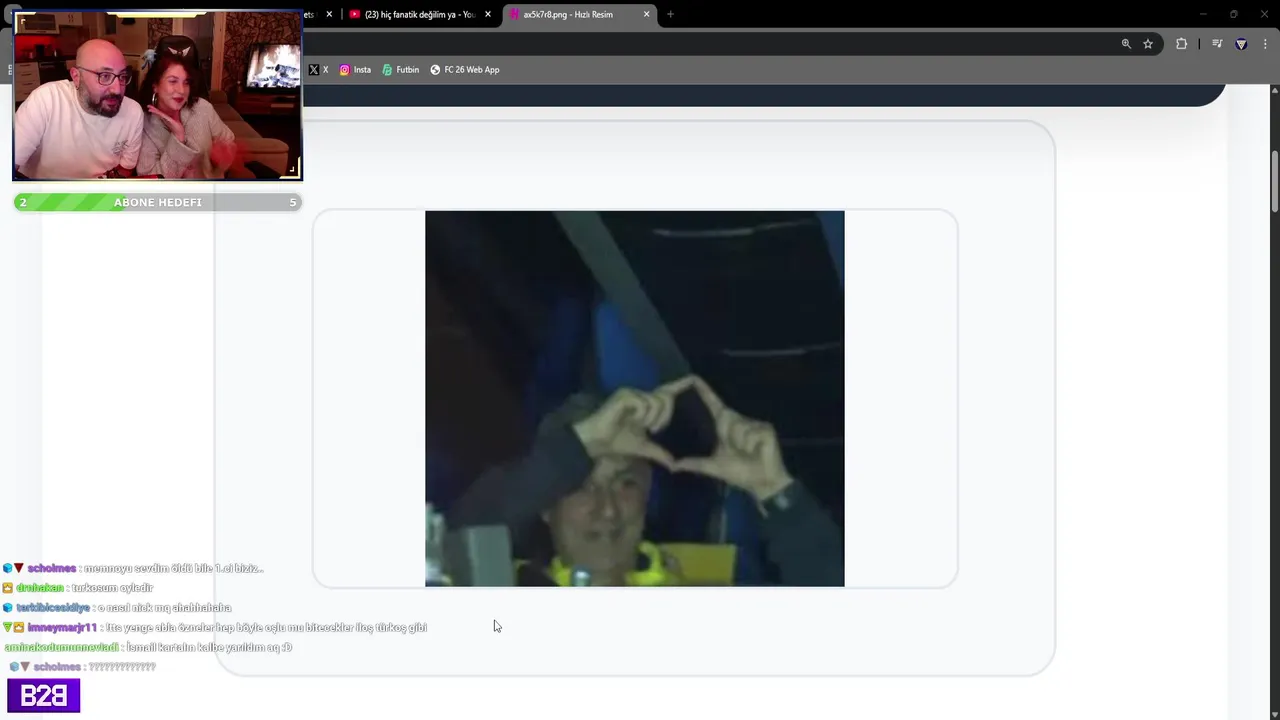This screenshot has width=1280, height=720.
Task: Click username imneymarjr11 in chat
Action: pyautogui.click(x=62, y=628)
